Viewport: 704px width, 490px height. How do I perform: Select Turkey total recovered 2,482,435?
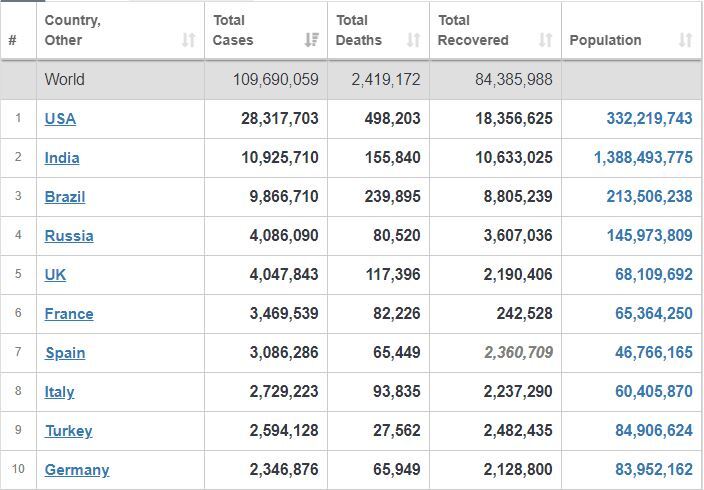(518, 431)
